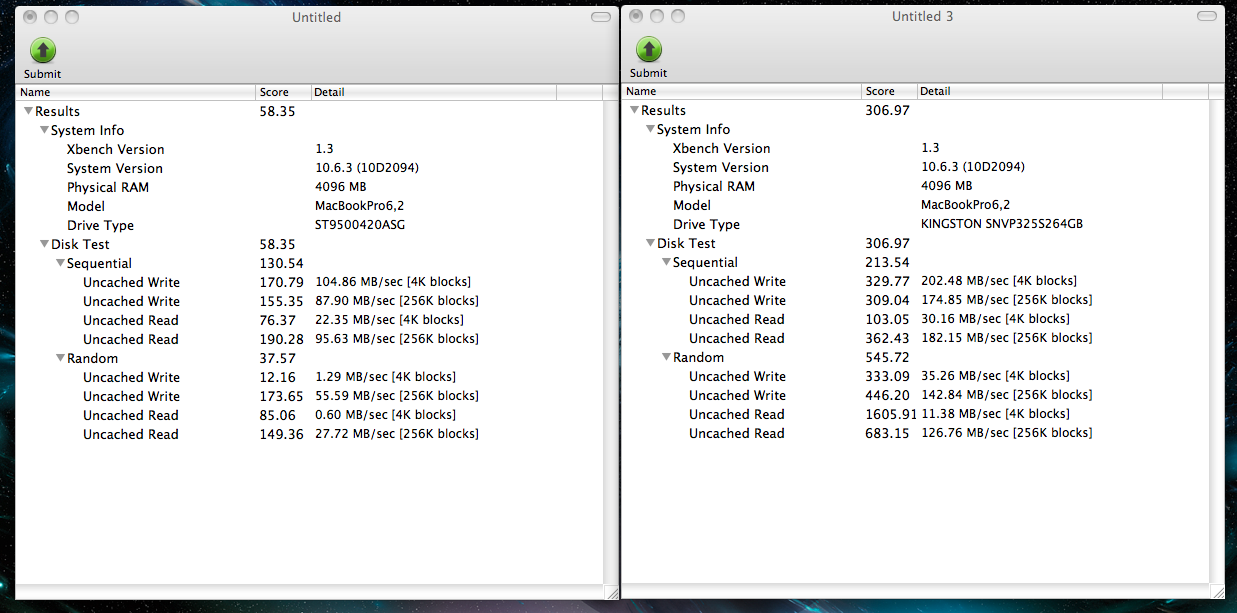Click overall score 58.35 on Results row
Screen dimensions: 1237x613
pos(278,112)
